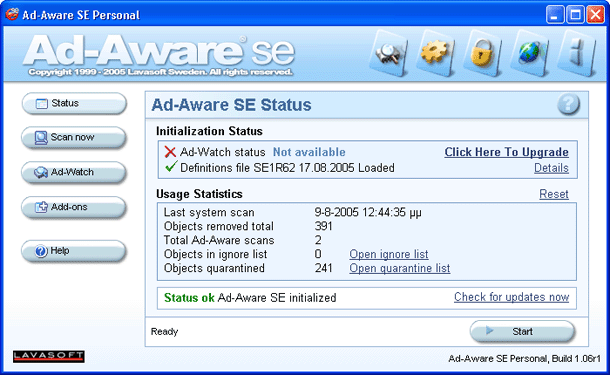610x375 pixels.
Task: Open the Help sidebar button
Action: tap(74, 251)
